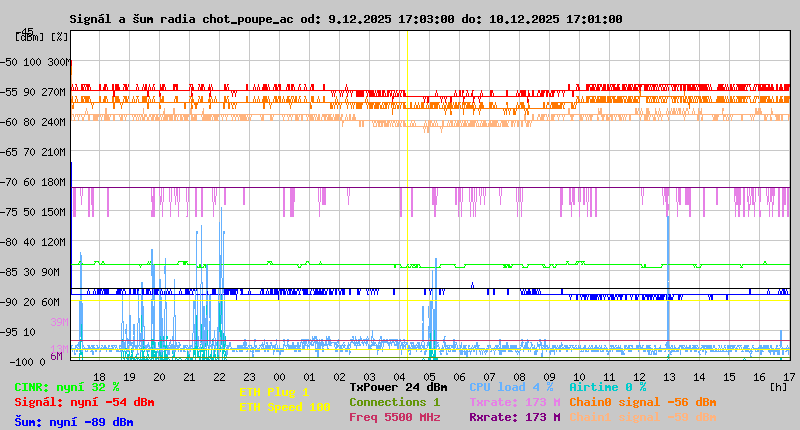Screen dimensions: 800x430
Task: Click the '-65 70 210M' y-axis label
Action: click(33, 152)
